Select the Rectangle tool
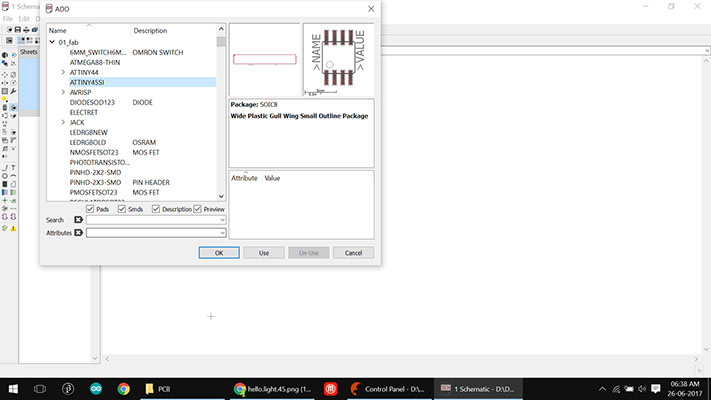 5,184
